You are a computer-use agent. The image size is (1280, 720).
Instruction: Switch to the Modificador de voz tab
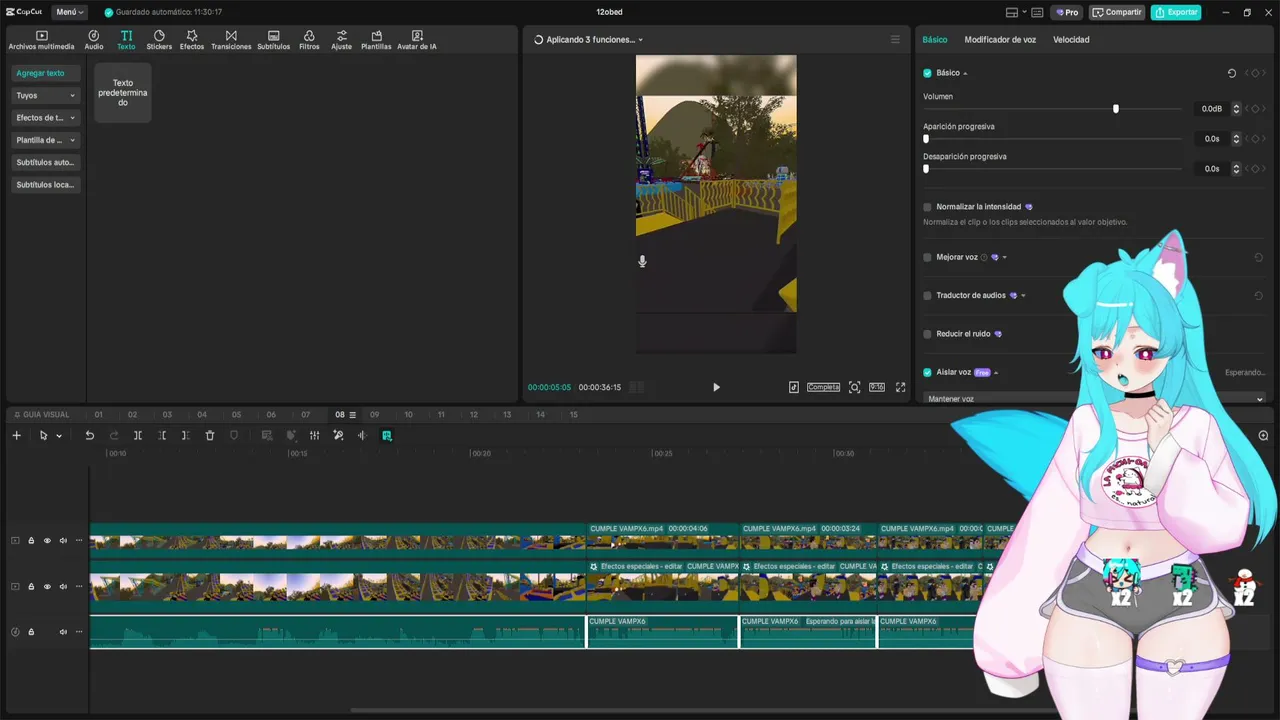point(1000,40)
